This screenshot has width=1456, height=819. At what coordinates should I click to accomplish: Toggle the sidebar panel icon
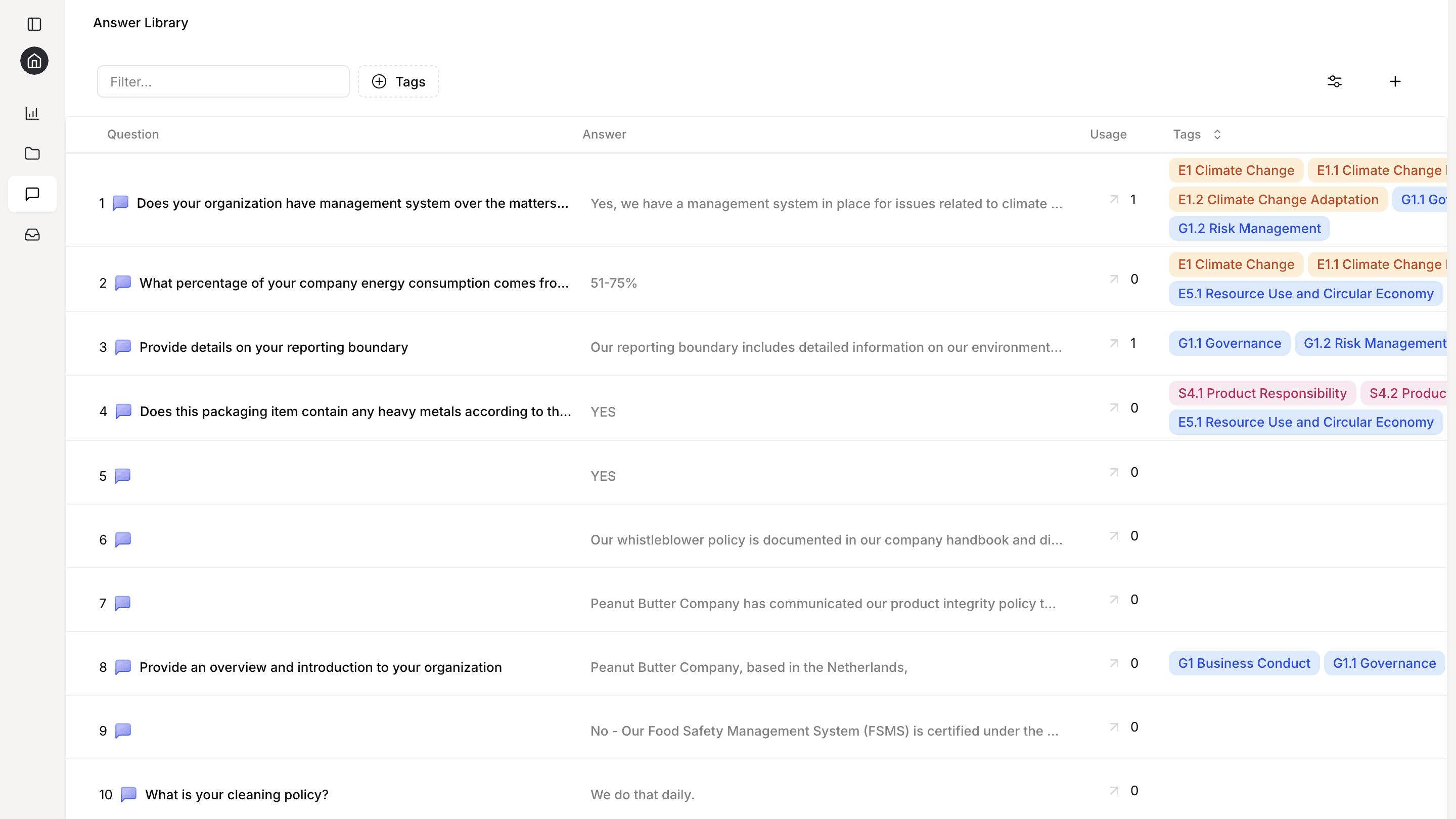pos(34,24)
